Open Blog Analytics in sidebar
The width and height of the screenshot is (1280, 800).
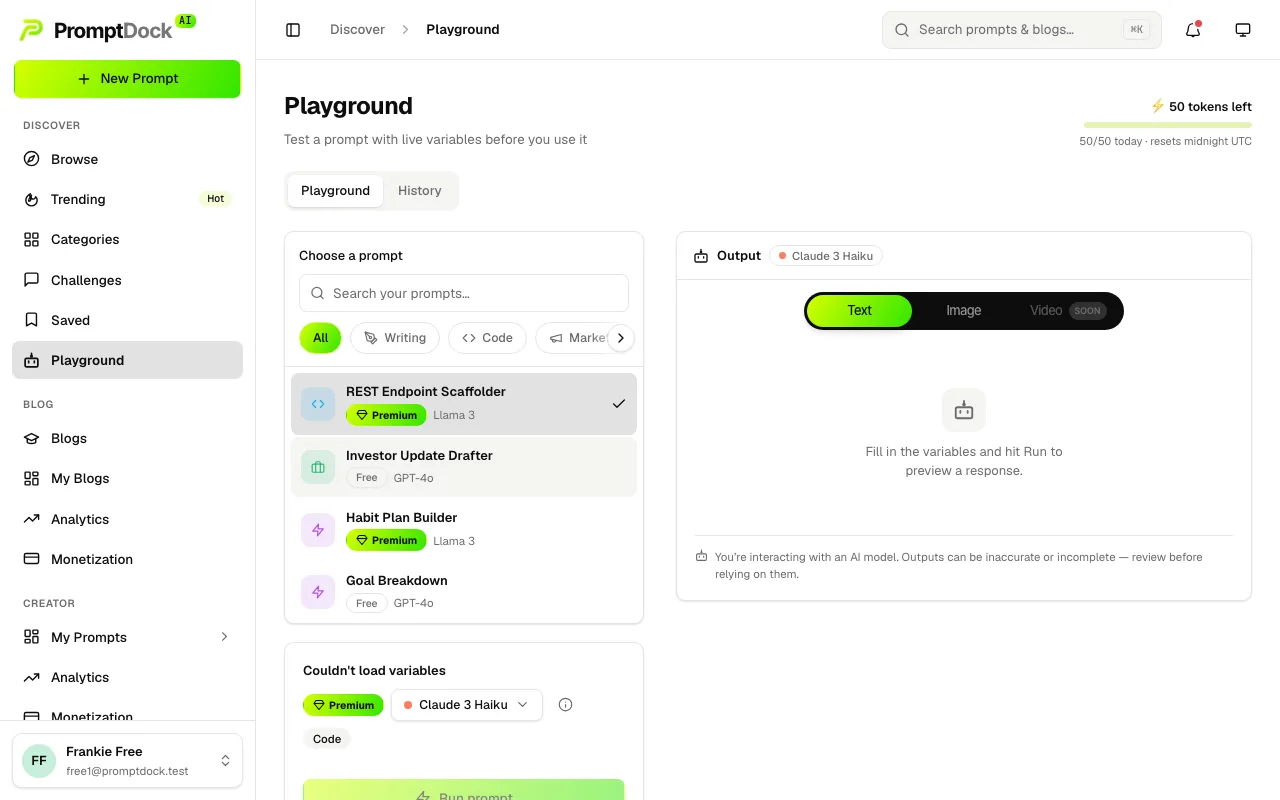coord(127,519)
